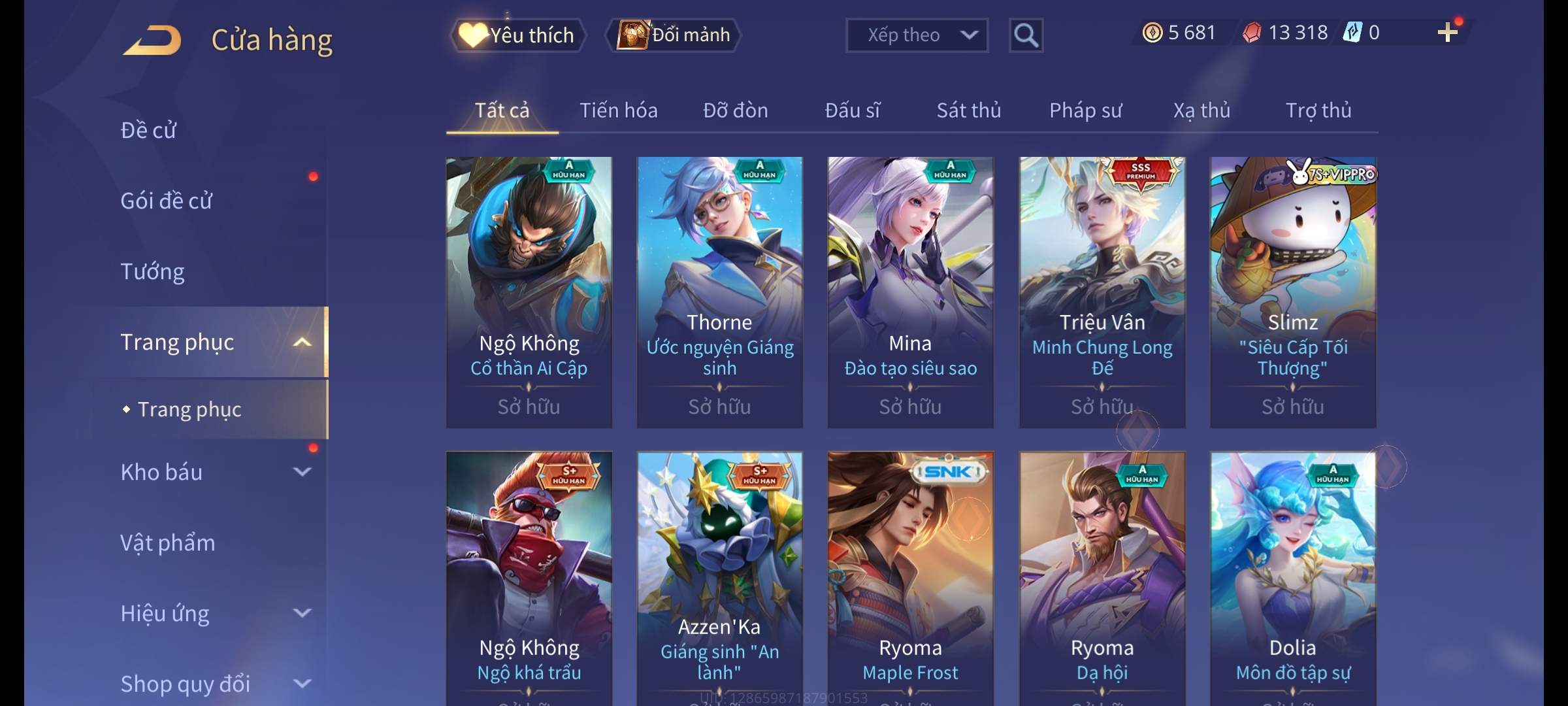
Task: Open the search magnifier icon
Action: pos(1026,35)
